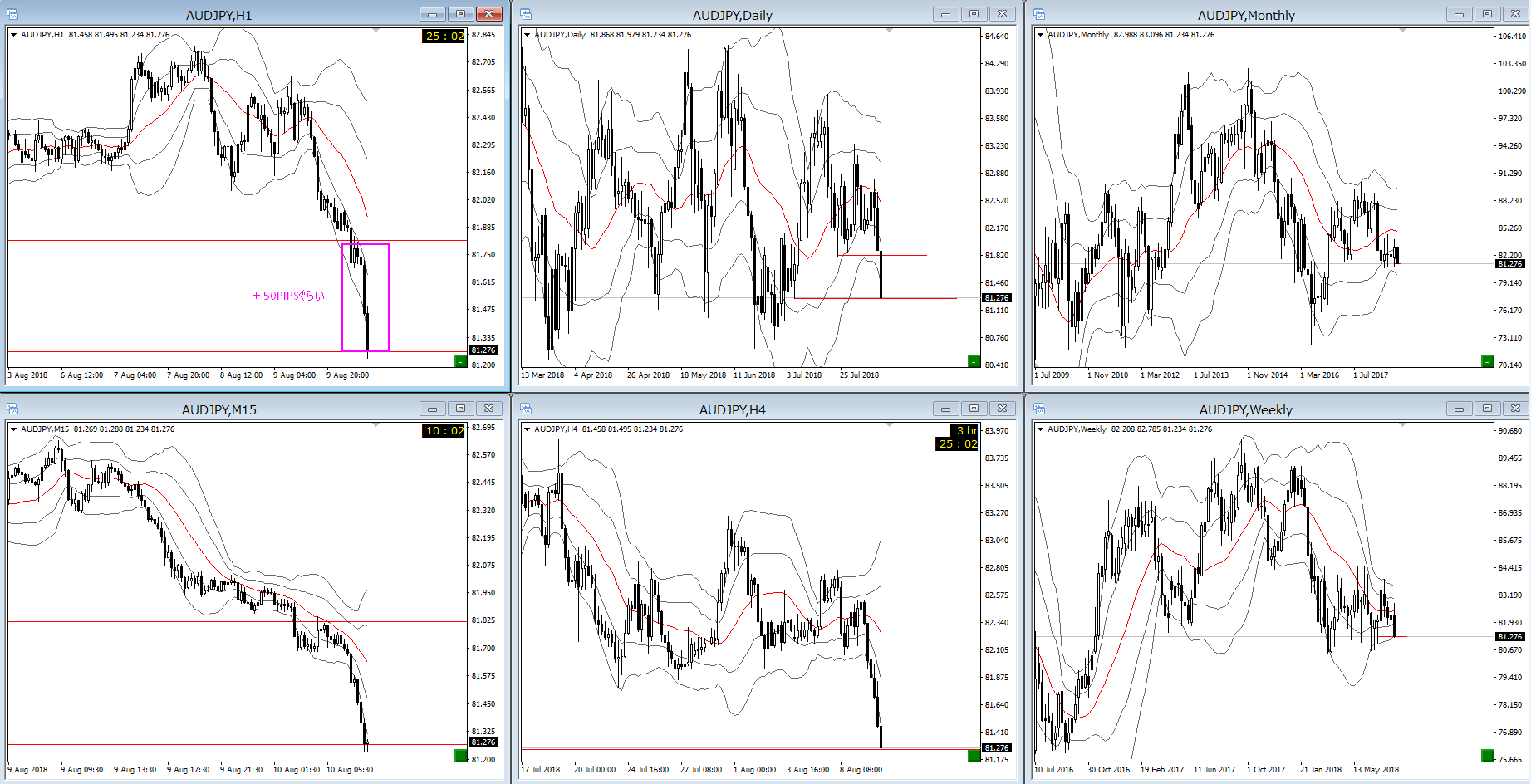Image resolution: width=1531 pixels, height=784 pixels.
Task: Activate the AUDJPY,H4 window title bar
Action: pos(732,409)
